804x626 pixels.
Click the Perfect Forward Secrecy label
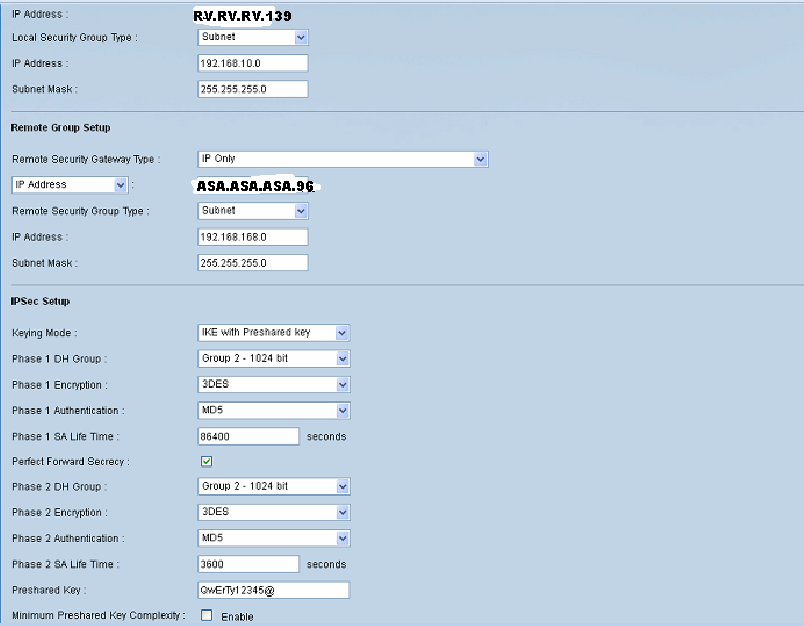point(71,461)
